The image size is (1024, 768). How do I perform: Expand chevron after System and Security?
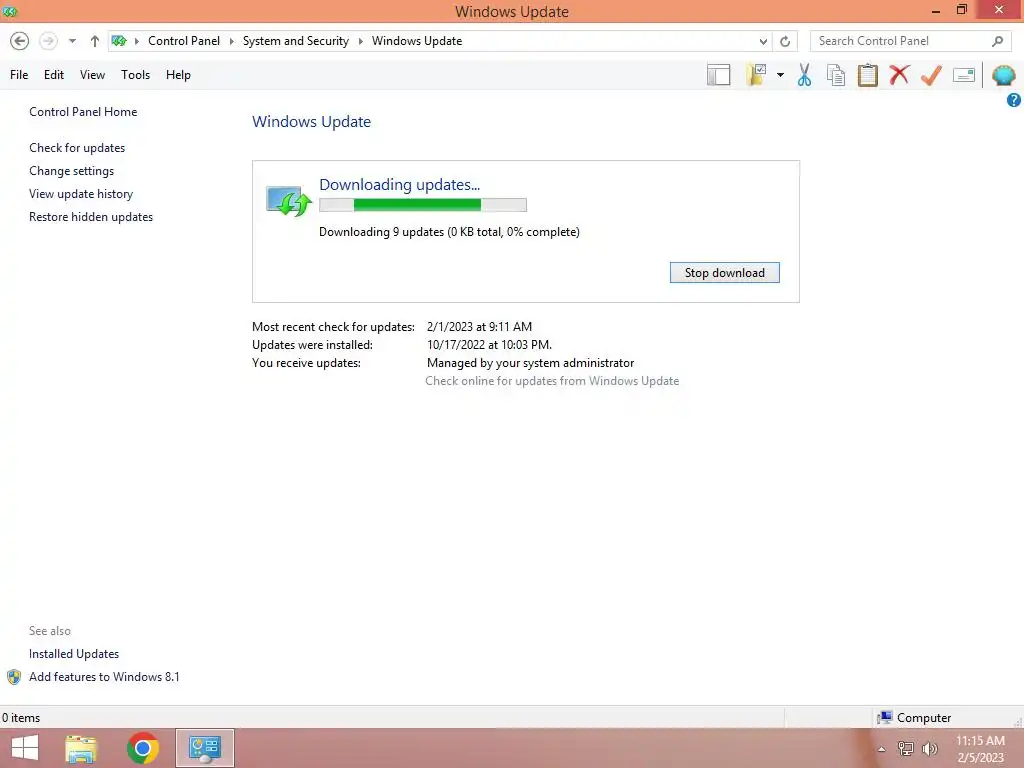(x=360, y=41)
